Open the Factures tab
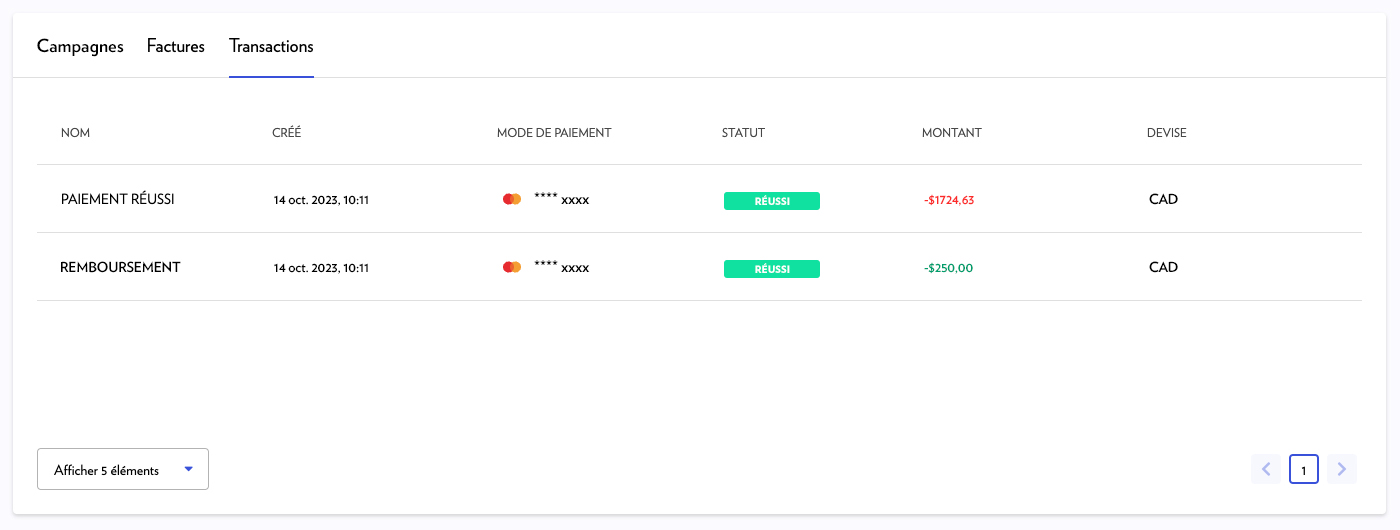 pyautogui.click(x=175, y=46)
